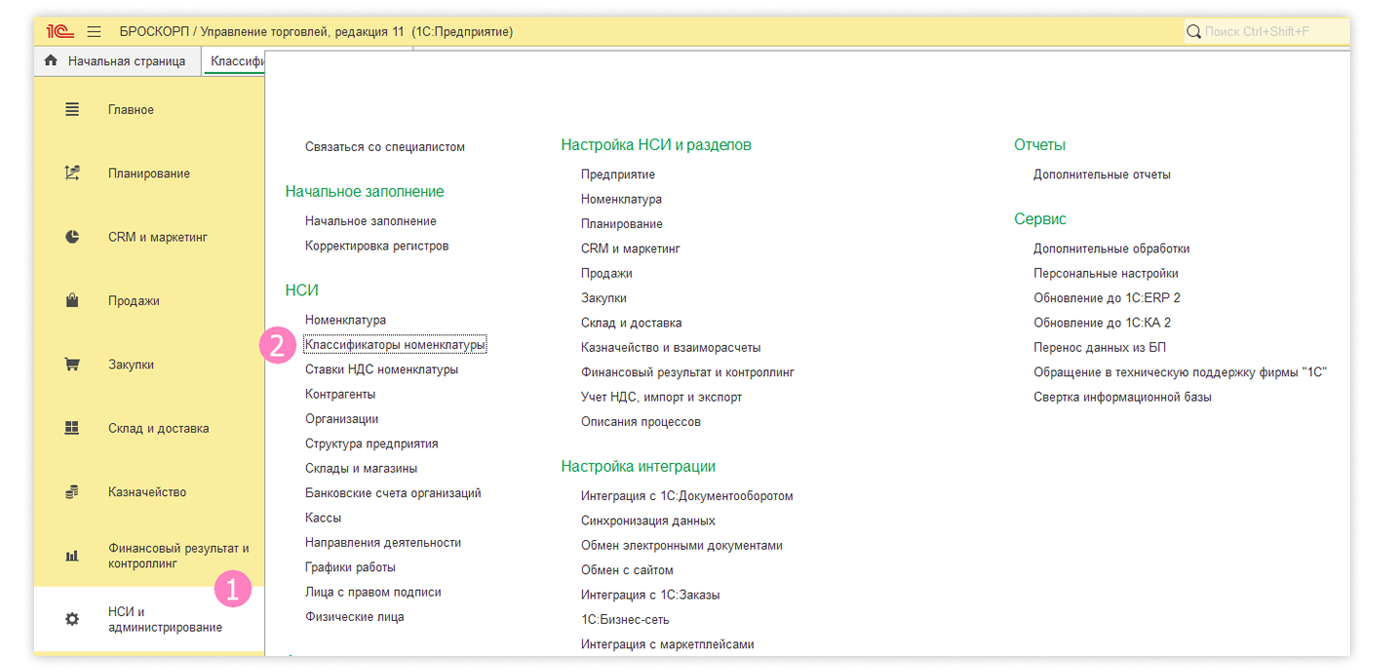Click the CRM и маркетинг pie icon

pos(72,237)
